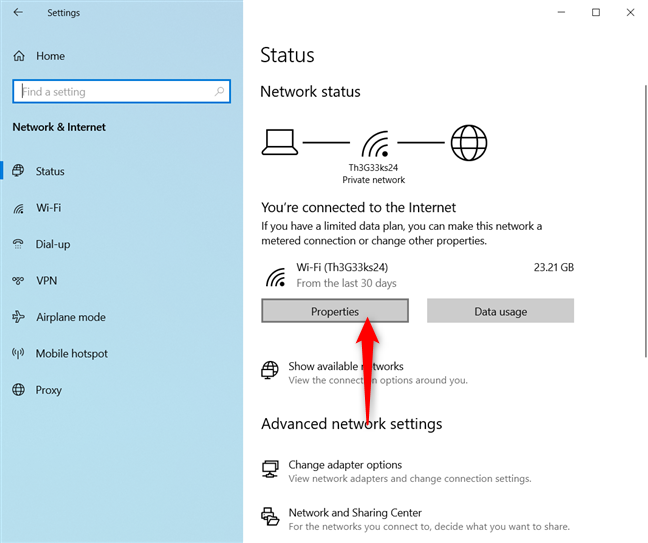Click the Airplane mode plane icon

(18, 317)
